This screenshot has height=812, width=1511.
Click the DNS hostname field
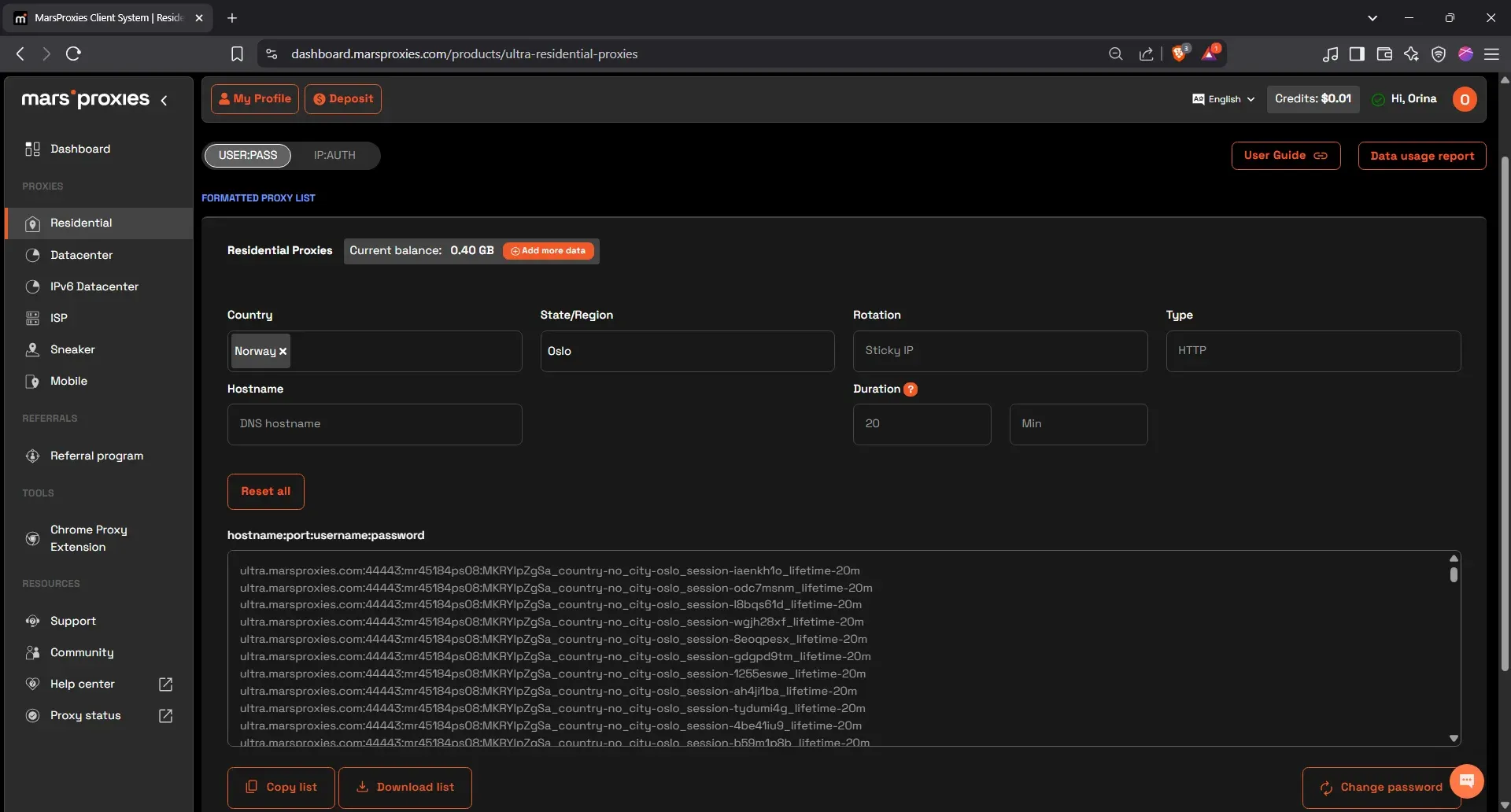(x=375, y=424)
